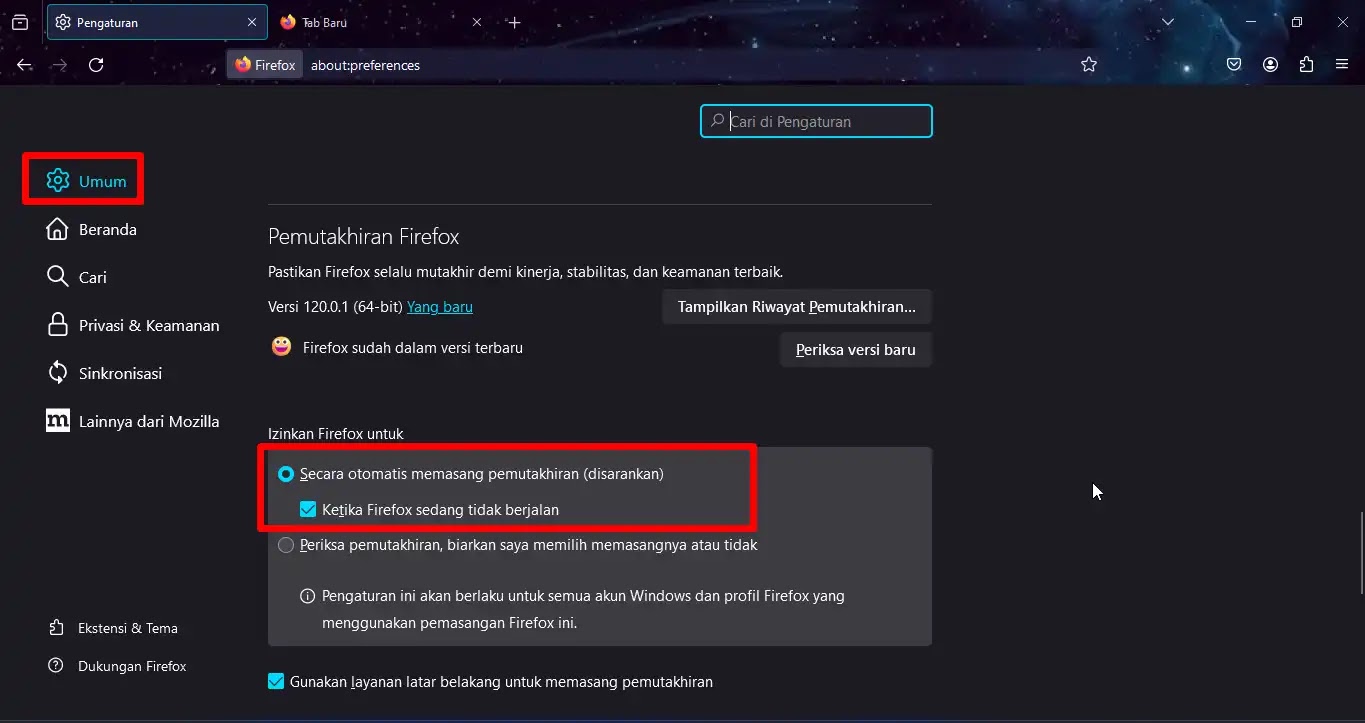Screen dimensions: 1365x723
Task: Click Tampilkan Riwayat Pemutakhiran button
Action: click(797, 307)
